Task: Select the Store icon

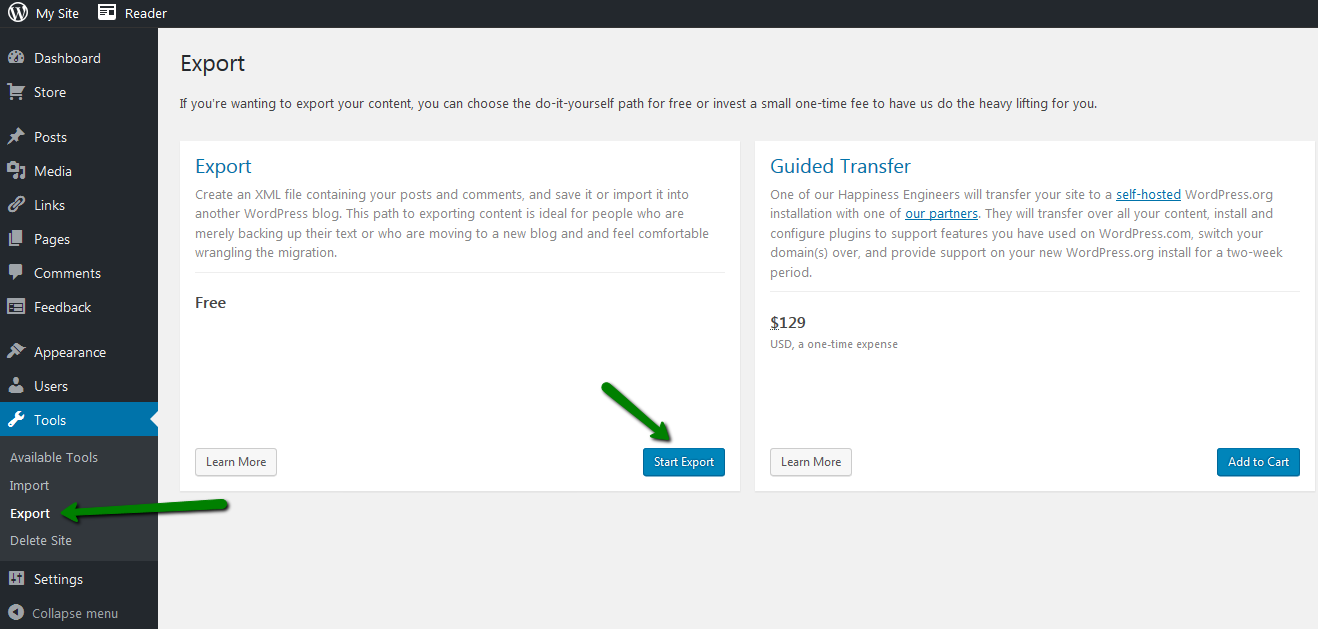Action: (x=19, y=91)
